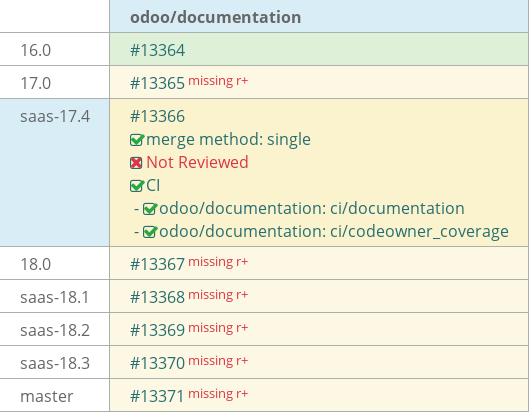This screenshot has width=529, height=412.
Task: Click the green check beside merge method: single
Action: (137, 140)
